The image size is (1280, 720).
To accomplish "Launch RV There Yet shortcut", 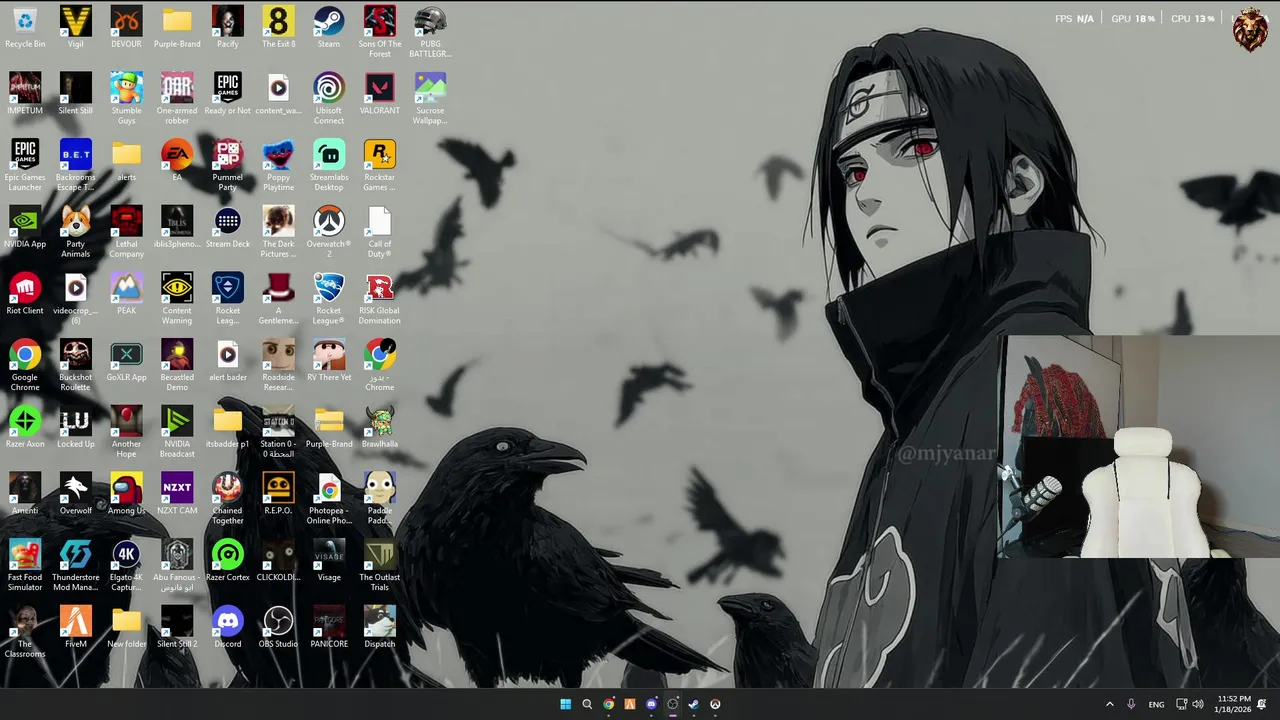I will (x=329, y=361).
